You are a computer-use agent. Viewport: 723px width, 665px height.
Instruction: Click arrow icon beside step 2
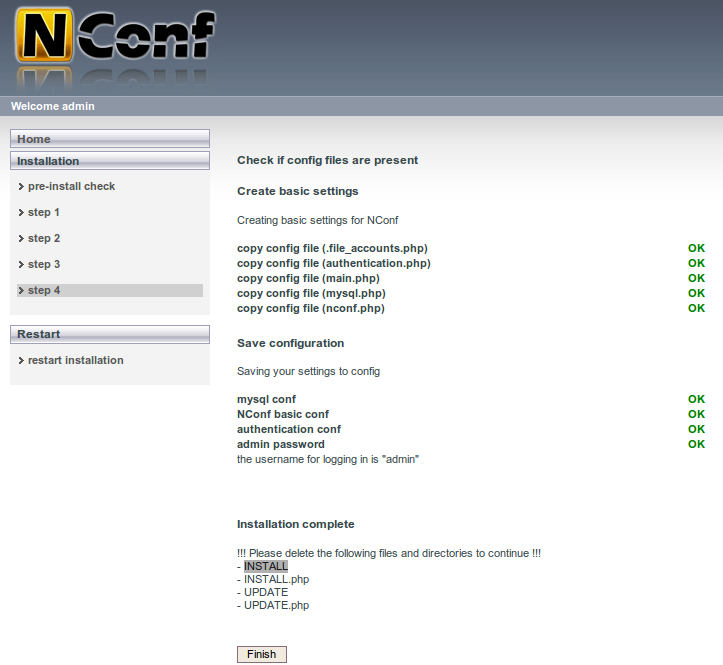(21, 238)
